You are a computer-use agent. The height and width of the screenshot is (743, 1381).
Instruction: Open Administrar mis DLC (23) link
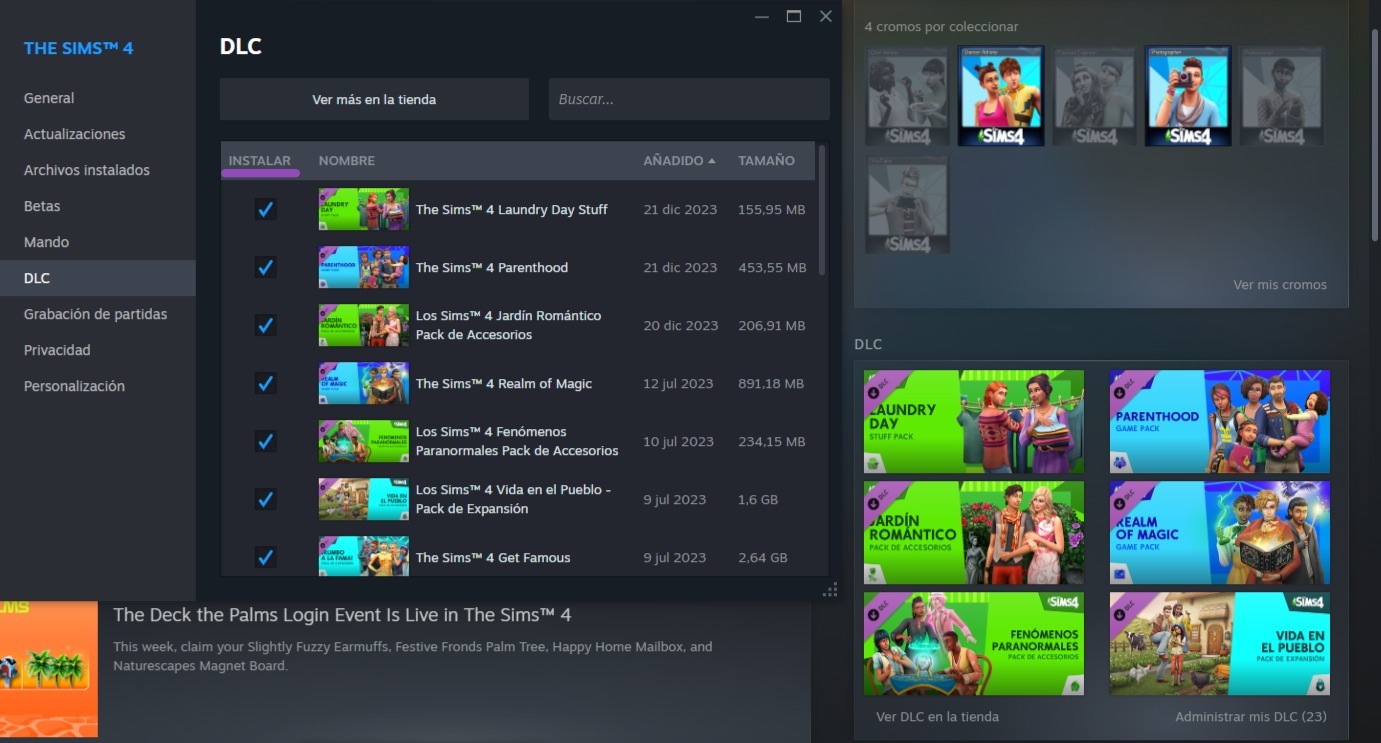tap(1250, 717)
